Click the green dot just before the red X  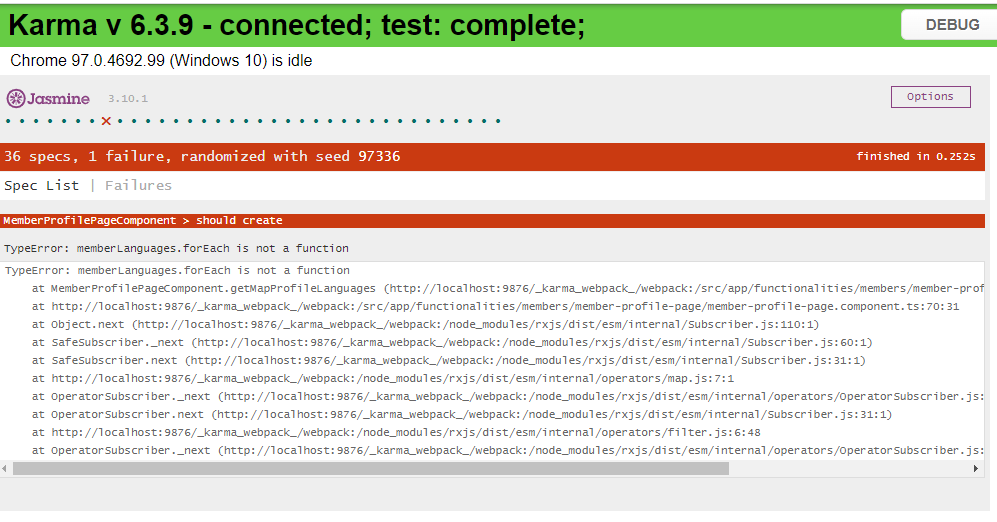point(92,122)
